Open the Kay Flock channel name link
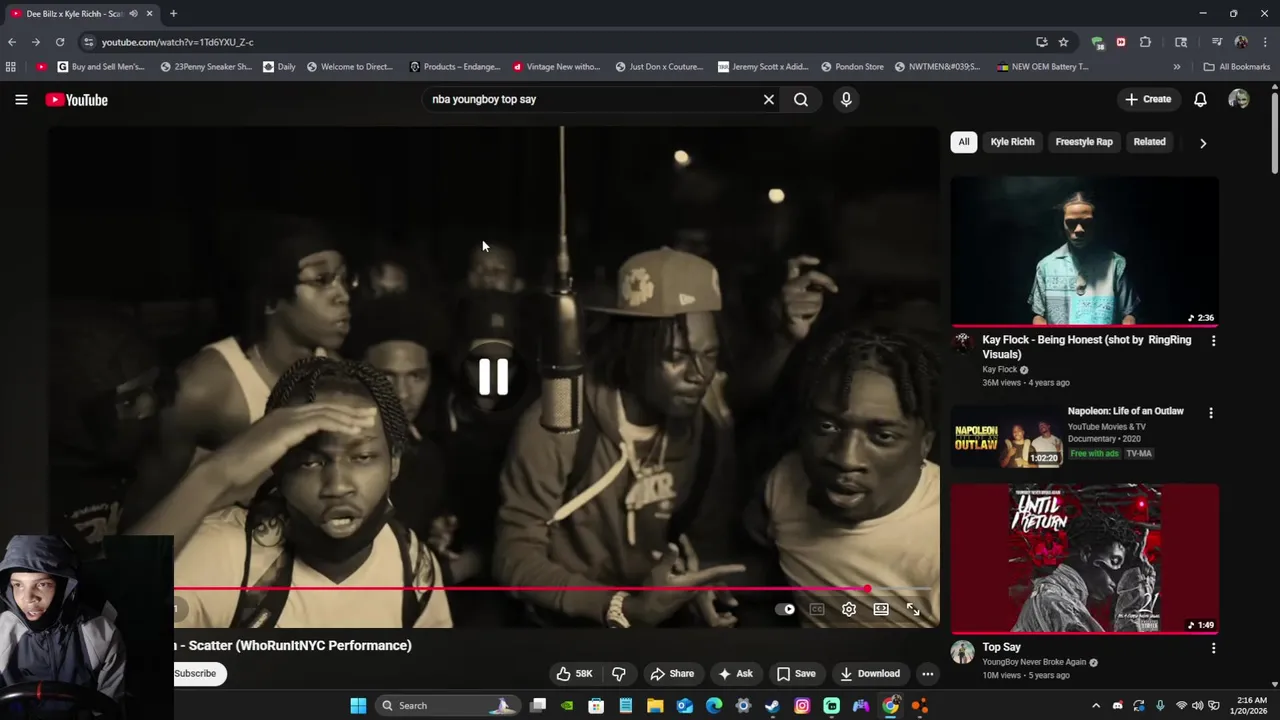The height and width of the screenshot is (720, 1280). (1000, 370)
